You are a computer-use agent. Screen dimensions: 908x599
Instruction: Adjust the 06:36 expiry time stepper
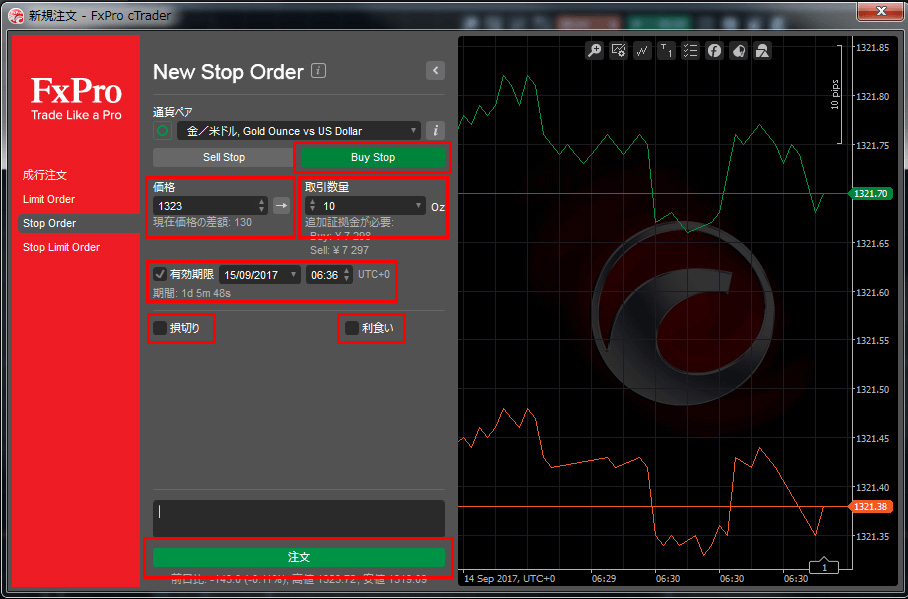coord(347,275)
